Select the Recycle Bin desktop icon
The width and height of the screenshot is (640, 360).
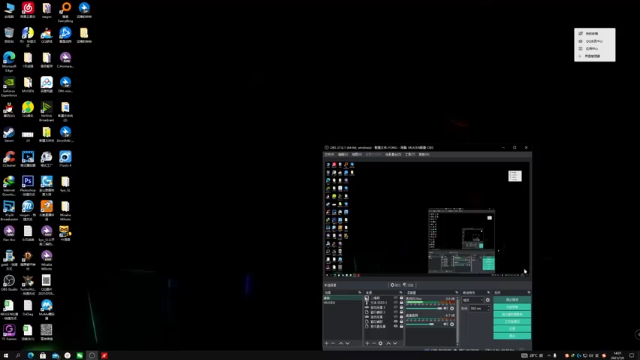click(x=9, y=35)
